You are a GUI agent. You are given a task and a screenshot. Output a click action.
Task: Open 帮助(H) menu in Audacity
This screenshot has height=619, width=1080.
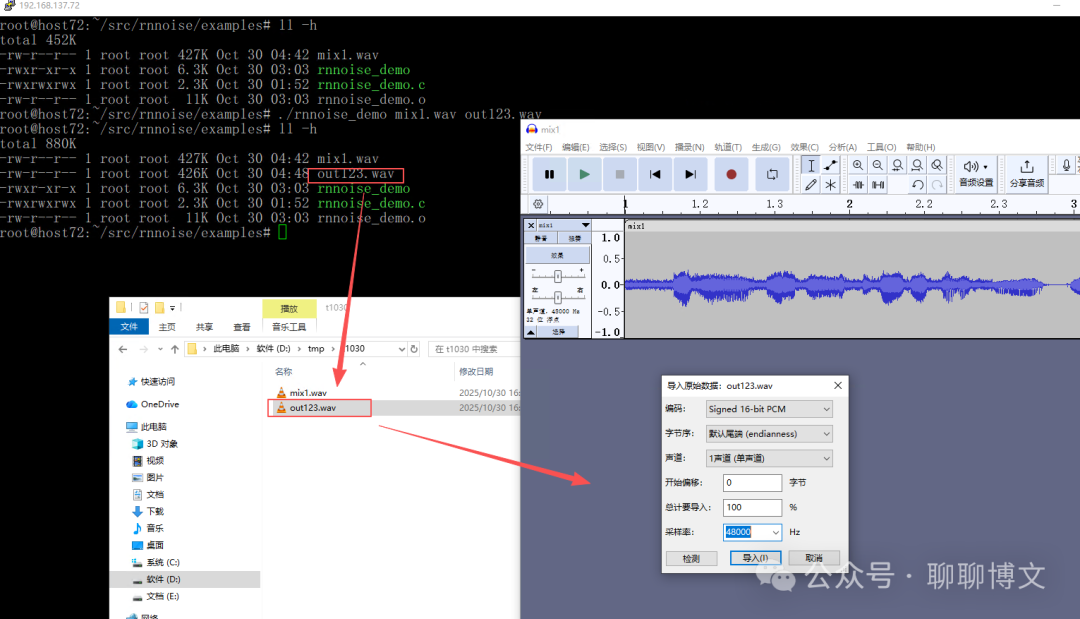point(920,147)
